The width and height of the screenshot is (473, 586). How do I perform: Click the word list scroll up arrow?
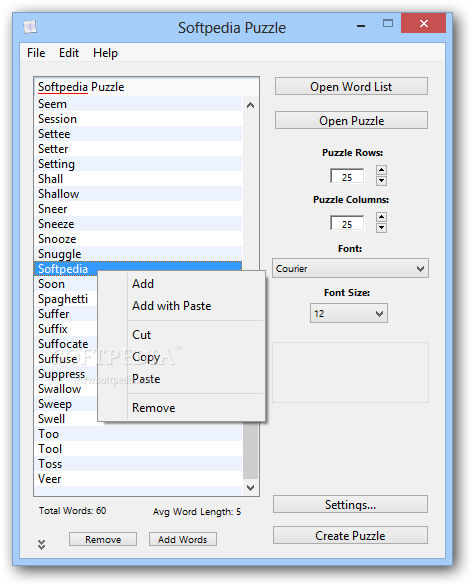tap(250, 105)
